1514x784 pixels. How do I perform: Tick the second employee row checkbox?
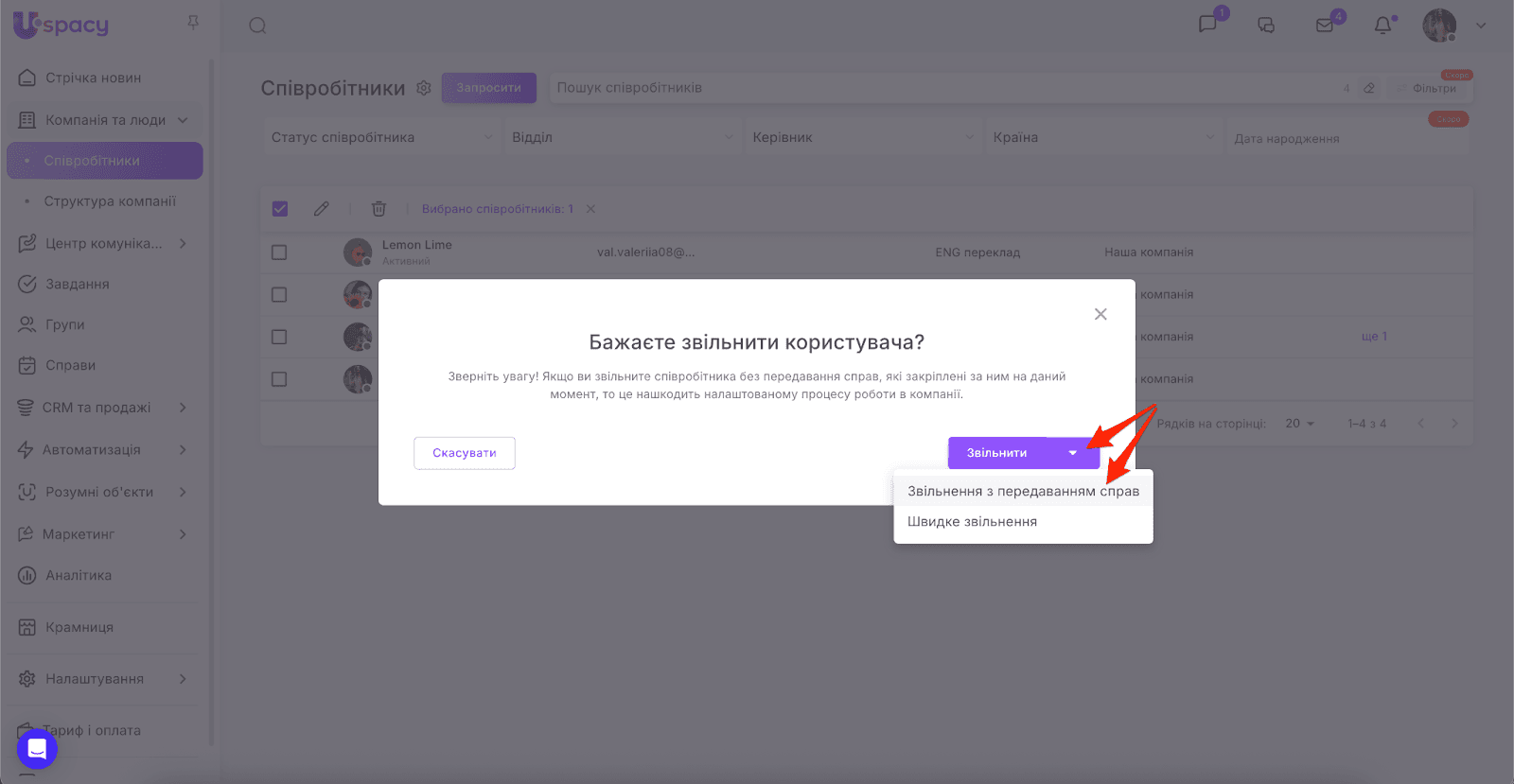[279, 295]
